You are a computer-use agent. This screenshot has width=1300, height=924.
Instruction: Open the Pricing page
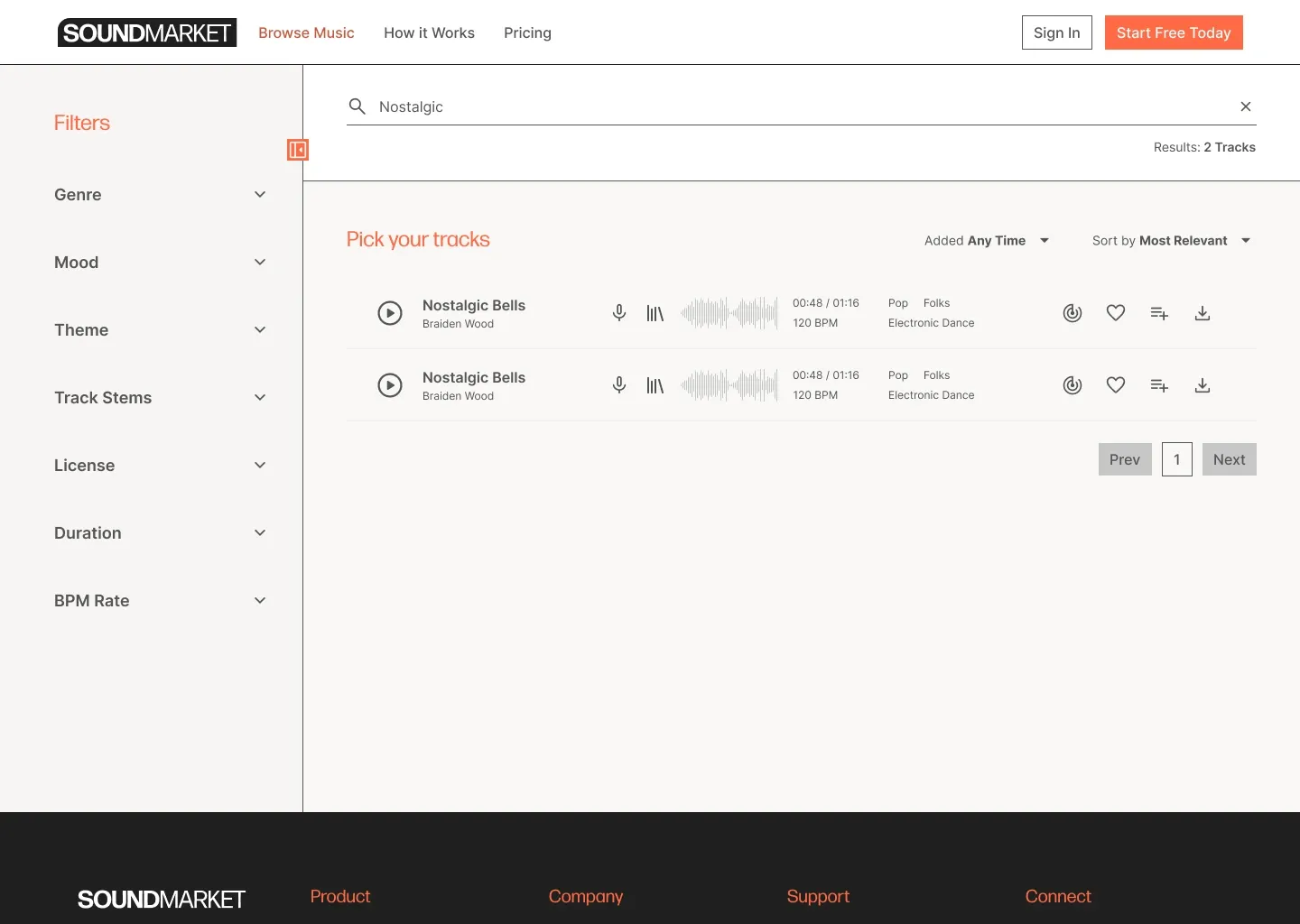coord(527,32)
